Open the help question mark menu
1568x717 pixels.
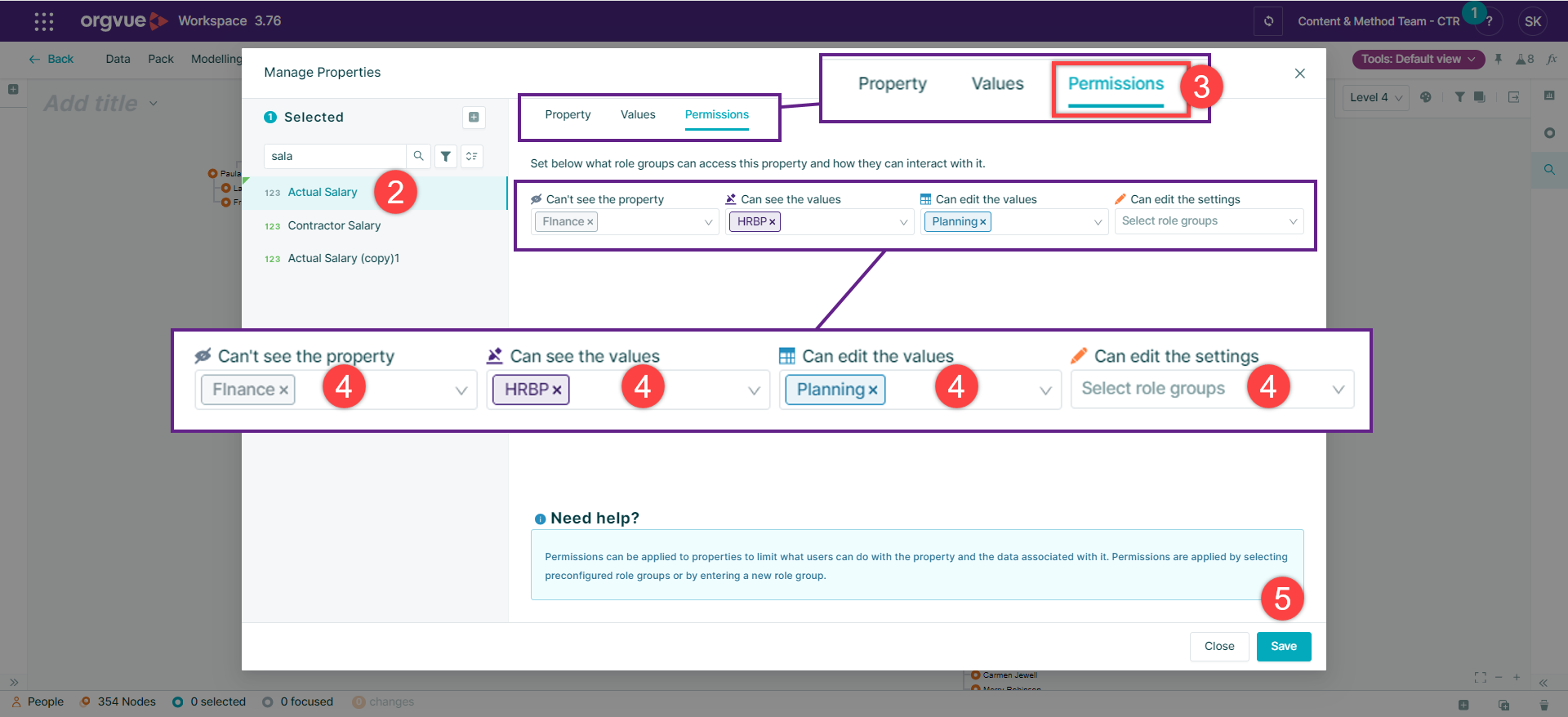[x=1489, y=22]
